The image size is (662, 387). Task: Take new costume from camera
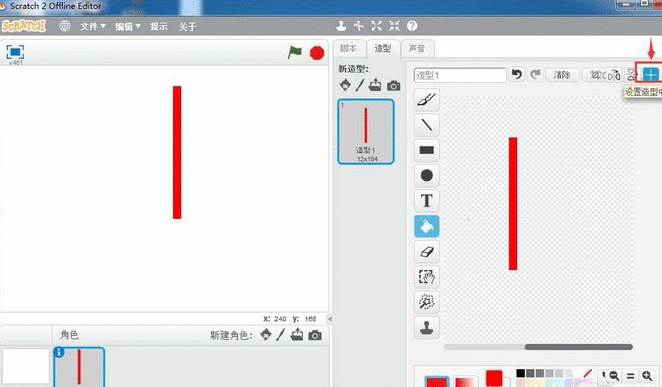coord(393,86)
